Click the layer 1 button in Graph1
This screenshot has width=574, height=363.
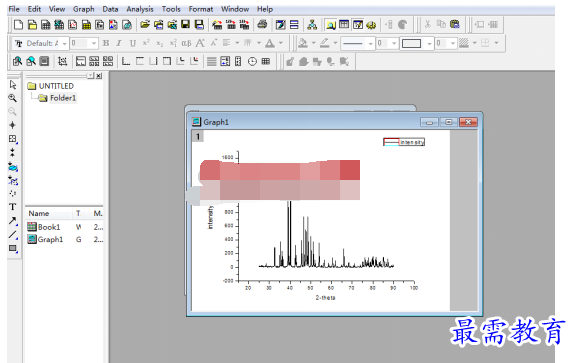tap(198, 137)
